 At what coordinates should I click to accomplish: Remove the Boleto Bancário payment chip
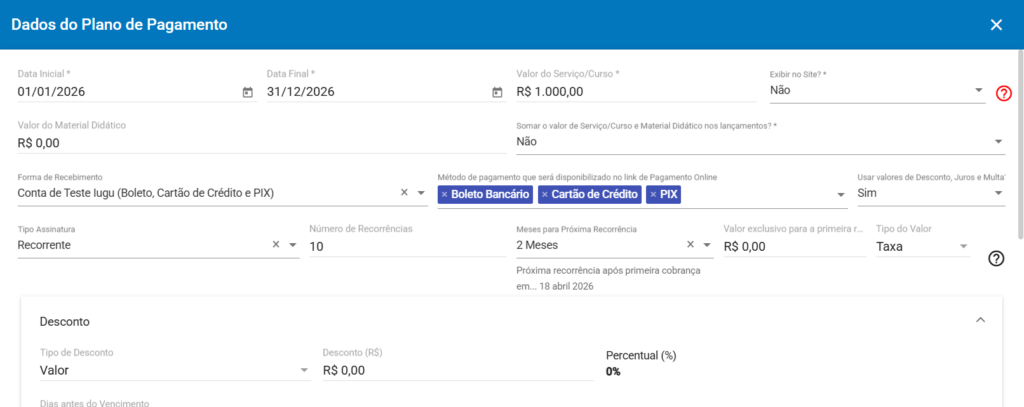click(444, 194)
